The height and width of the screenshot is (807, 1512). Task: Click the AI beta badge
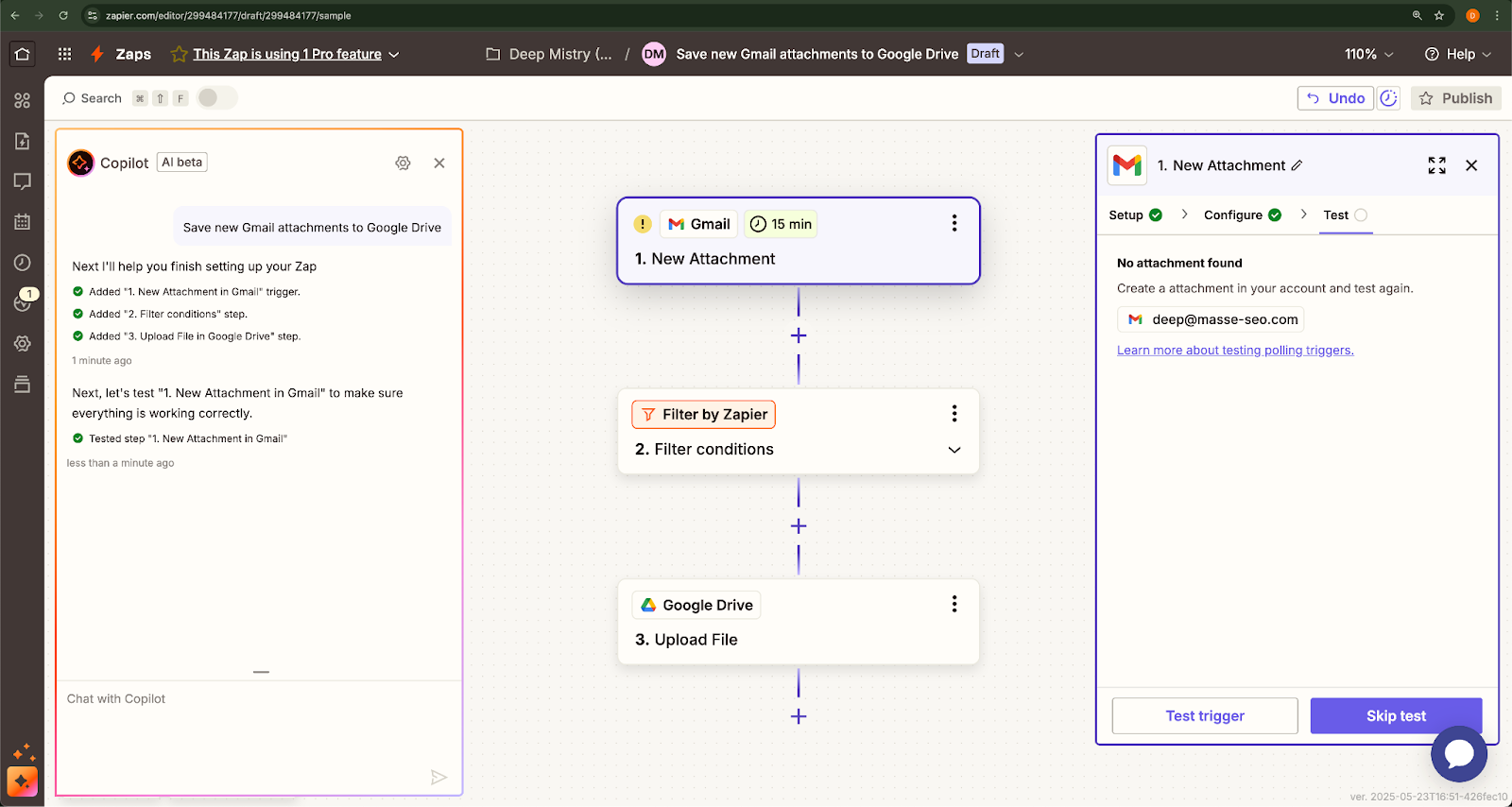181,163
